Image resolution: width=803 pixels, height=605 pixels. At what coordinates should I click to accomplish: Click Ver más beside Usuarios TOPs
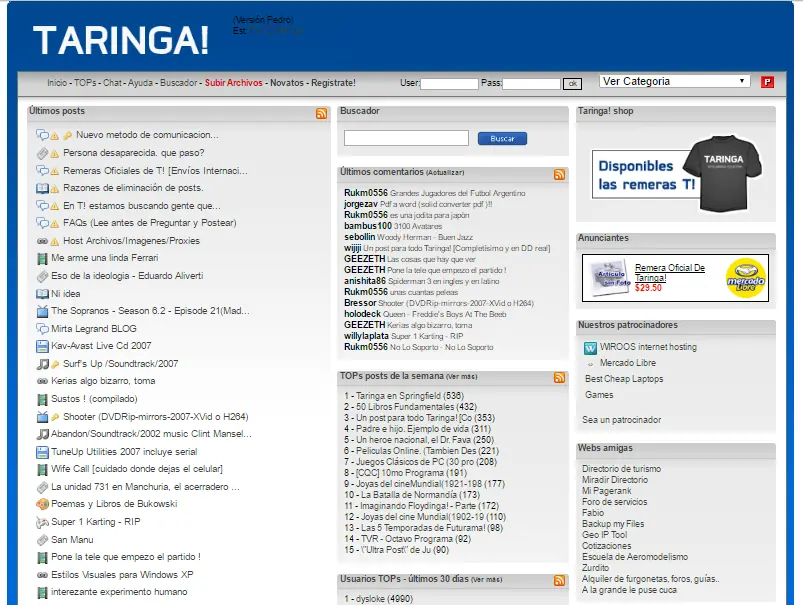click(x=487, y=579)
